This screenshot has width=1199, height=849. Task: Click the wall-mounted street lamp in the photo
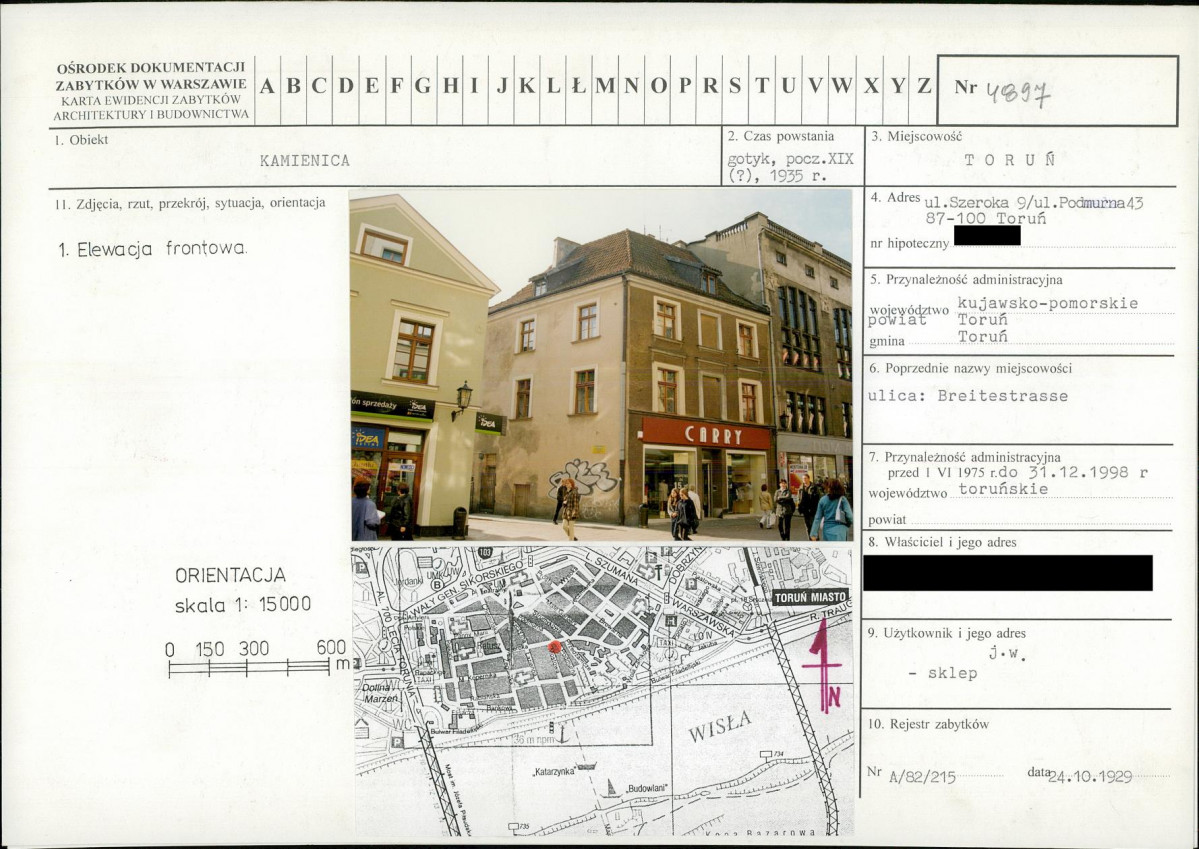[461, 397]
